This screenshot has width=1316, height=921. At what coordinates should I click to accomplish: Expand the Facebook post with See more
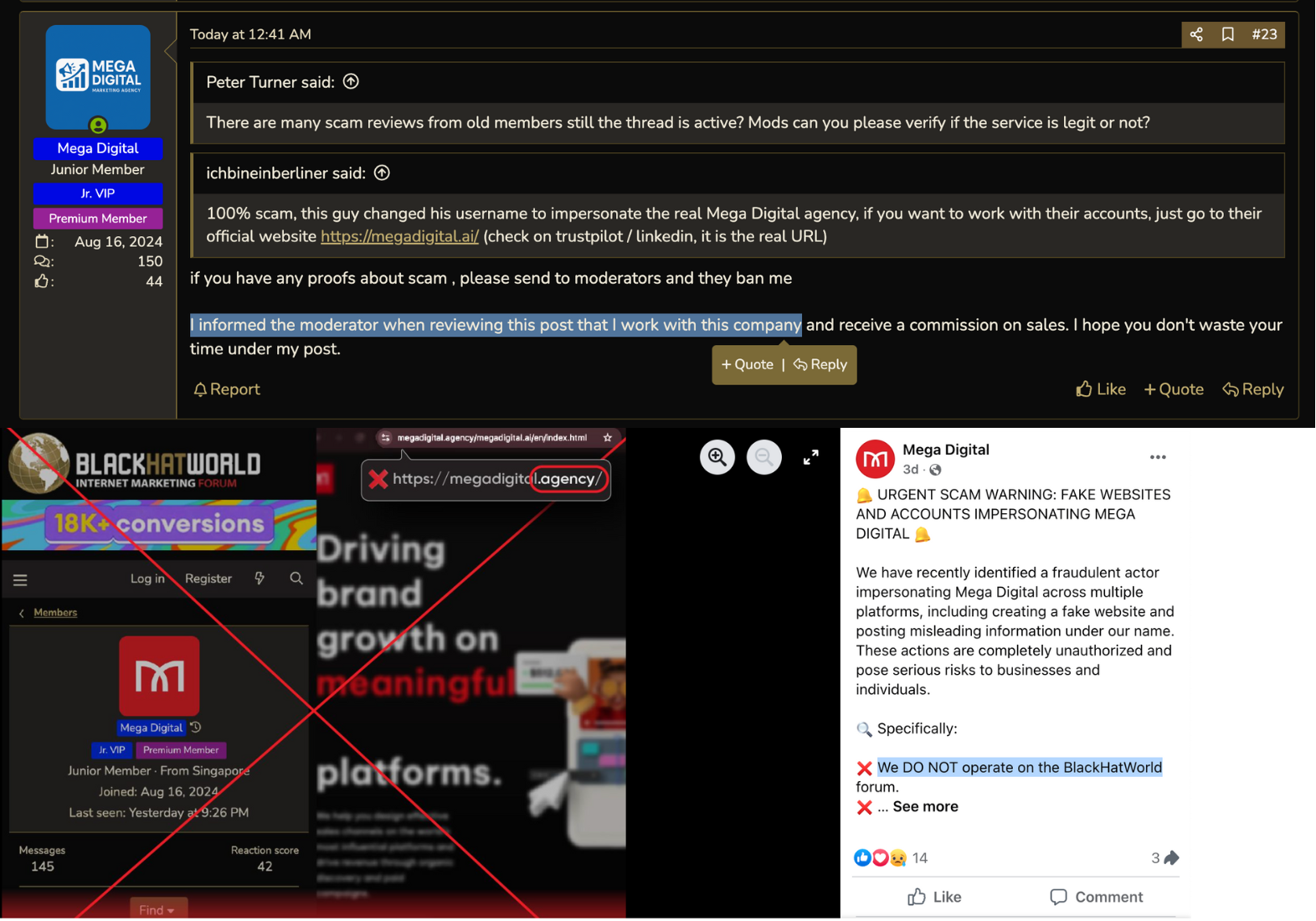coord(925,807)
